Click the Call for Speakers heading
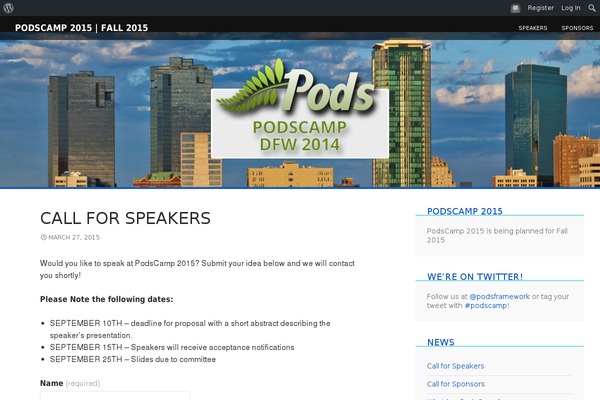The height and width of the screenshot is (400, 600). click(x=125, y=218)
